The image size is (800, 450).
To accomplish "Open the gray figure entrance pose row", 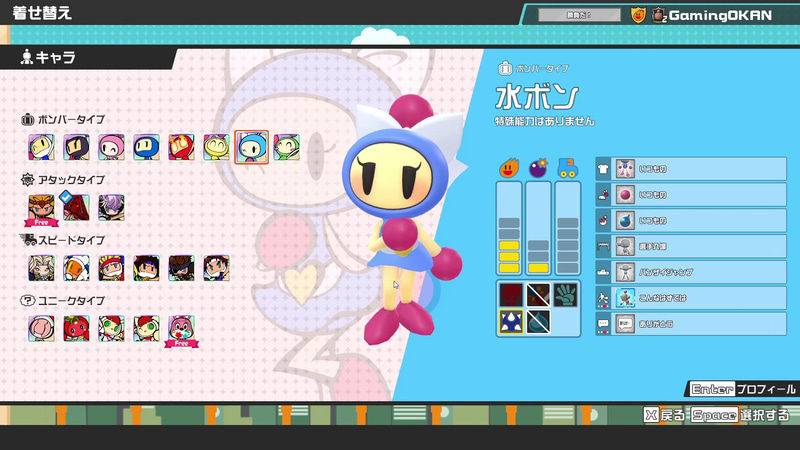I will (x=691, y=246).
